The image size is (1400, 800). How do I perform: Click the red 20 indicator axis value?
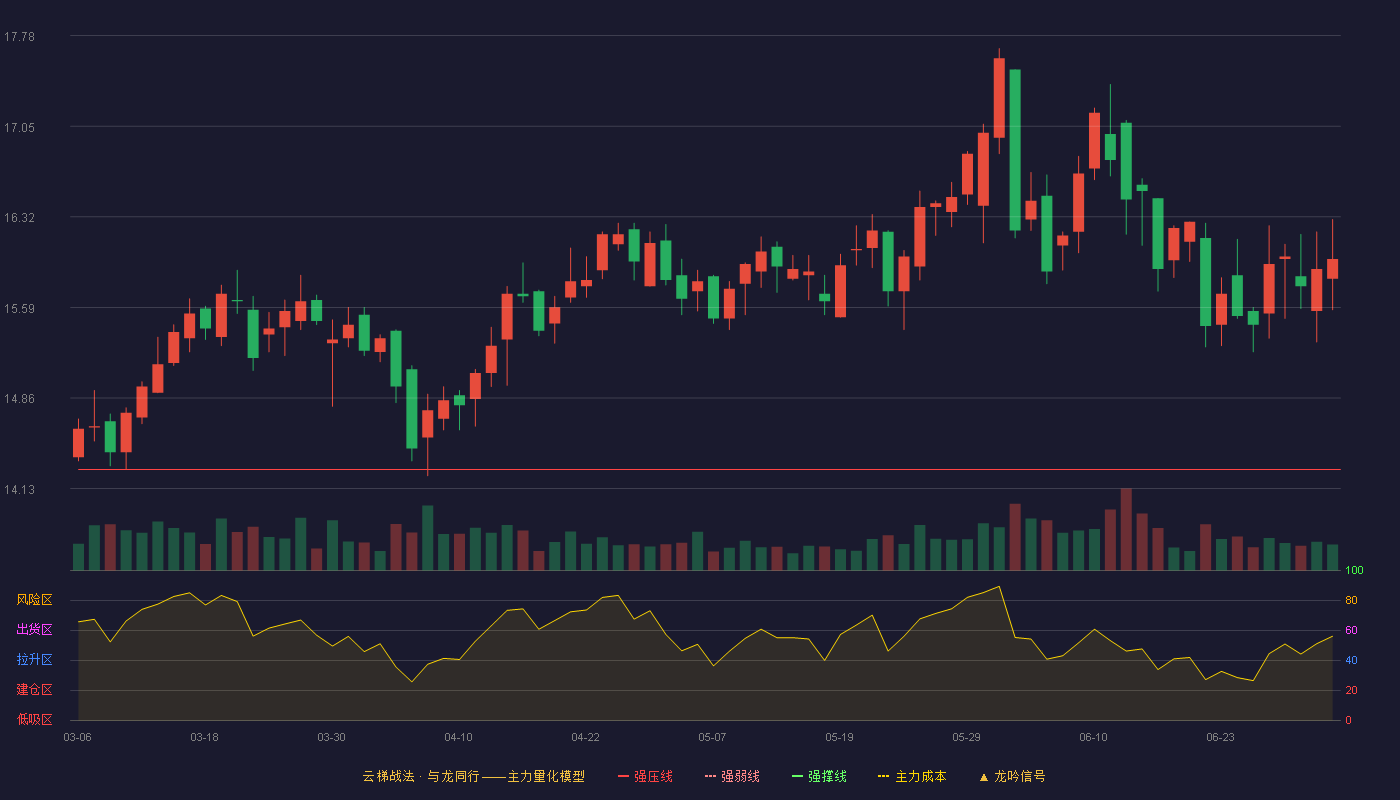(x=1351, y=690)
